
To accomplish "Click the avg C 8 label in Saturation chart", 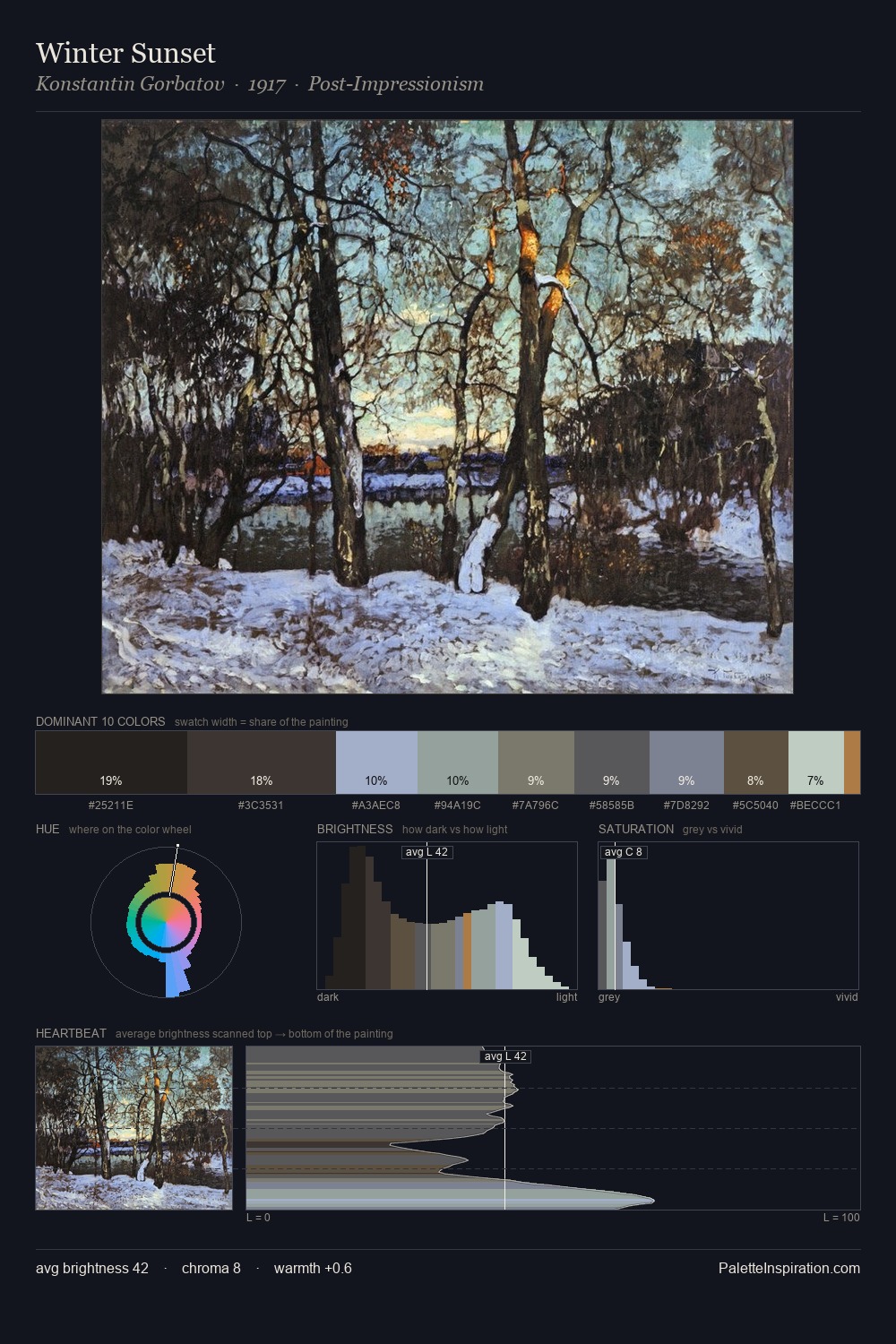I will 624,852.
